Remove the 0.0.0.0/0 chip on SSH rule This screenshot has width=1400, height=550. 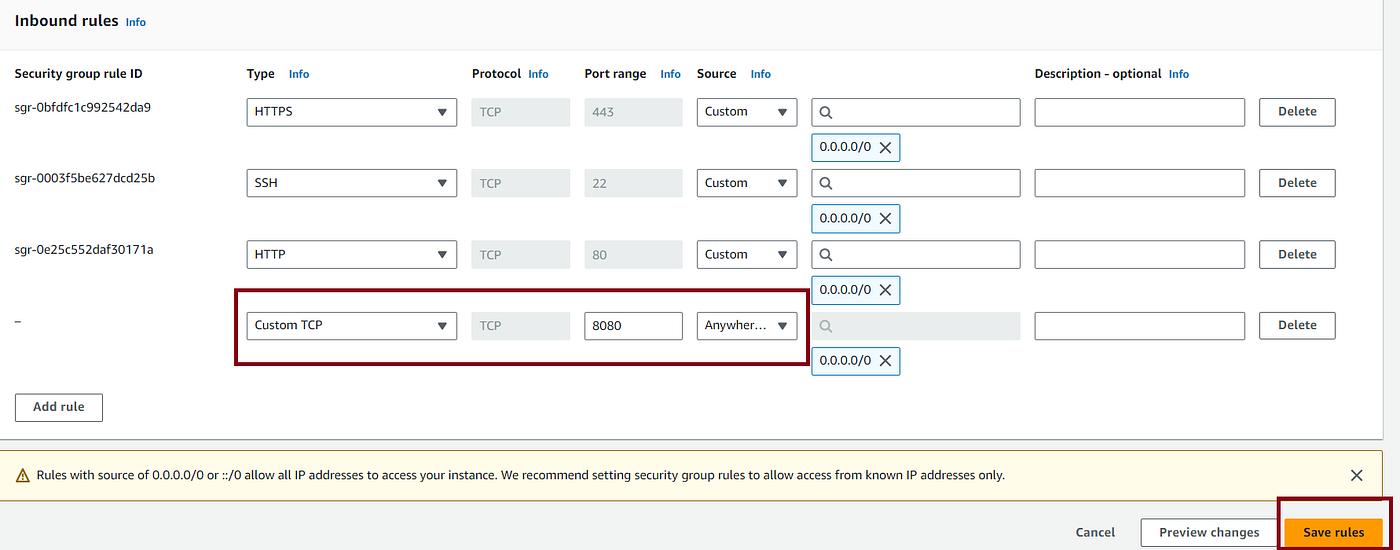(885, 218)
